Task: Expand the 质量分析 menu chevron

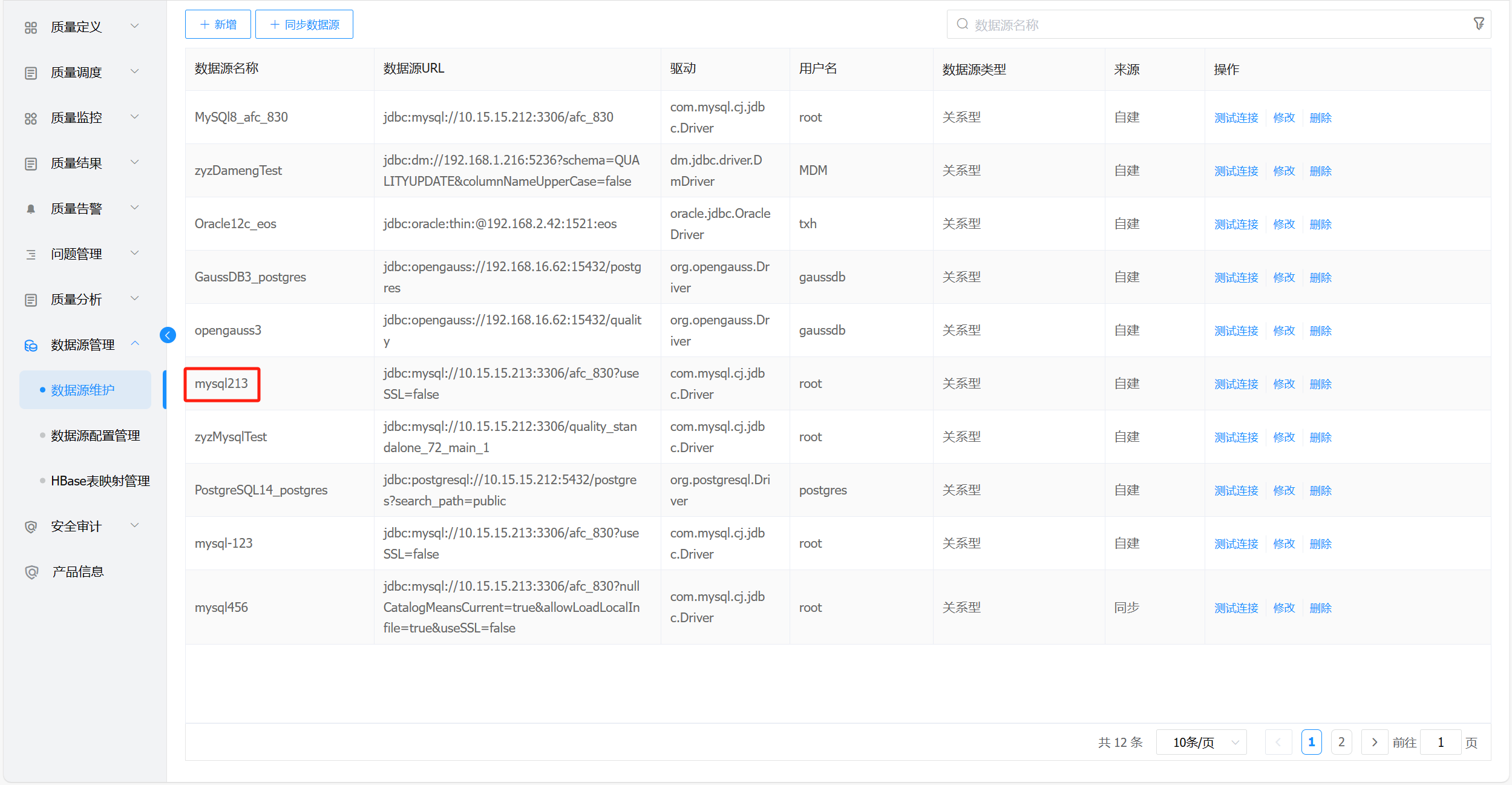Action: point(135,298)
